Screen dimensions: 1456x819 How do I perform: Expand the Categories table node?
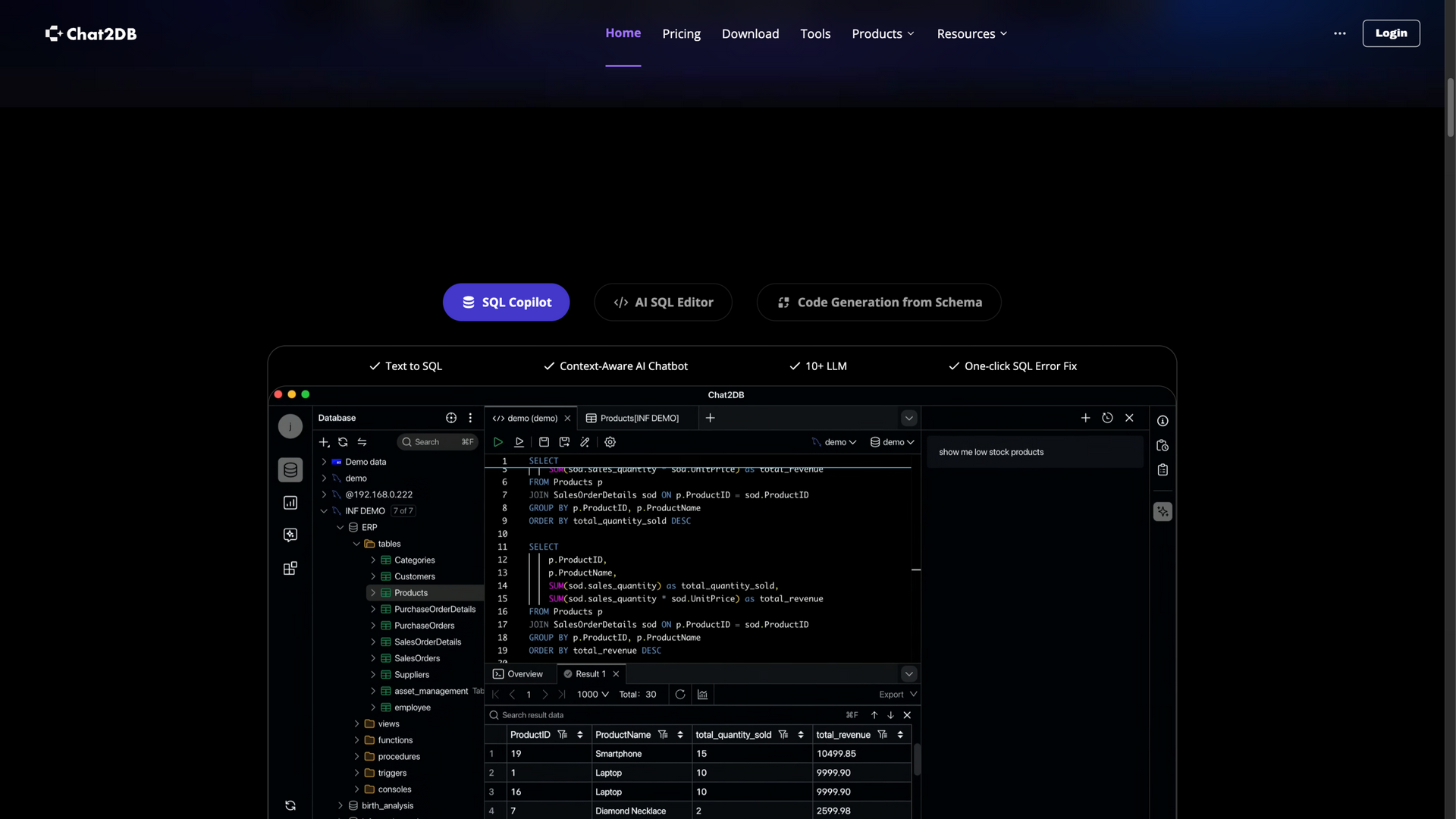[373, 560]
